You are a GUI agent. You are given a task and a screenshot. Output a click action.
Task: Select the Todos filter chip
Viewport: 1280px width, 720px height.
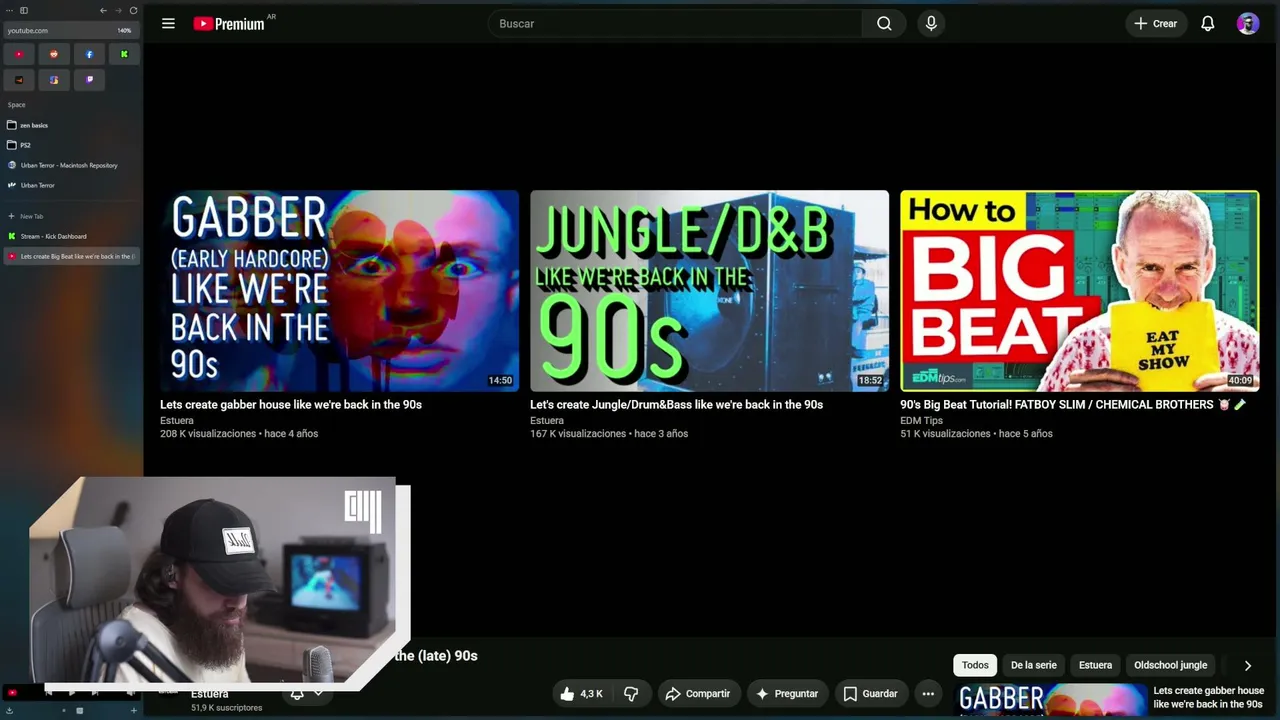tap(975, 665)
